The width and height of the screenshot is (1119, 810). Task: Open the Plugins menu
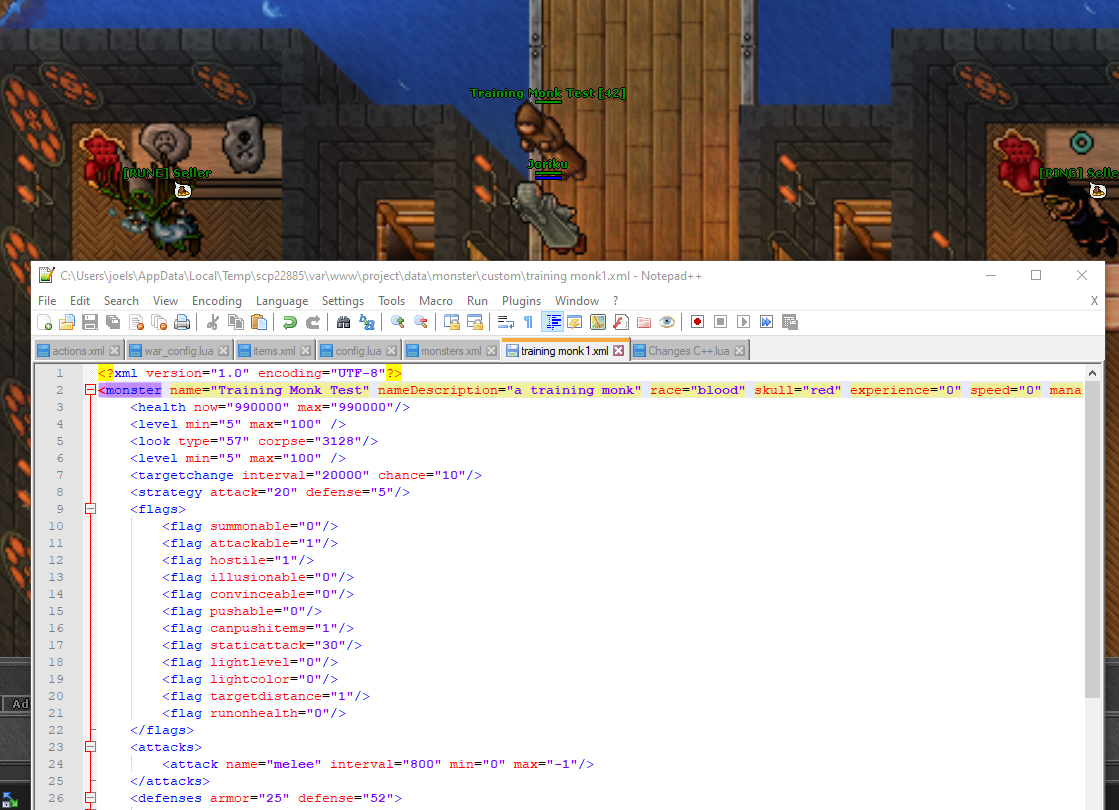point(522,301)
